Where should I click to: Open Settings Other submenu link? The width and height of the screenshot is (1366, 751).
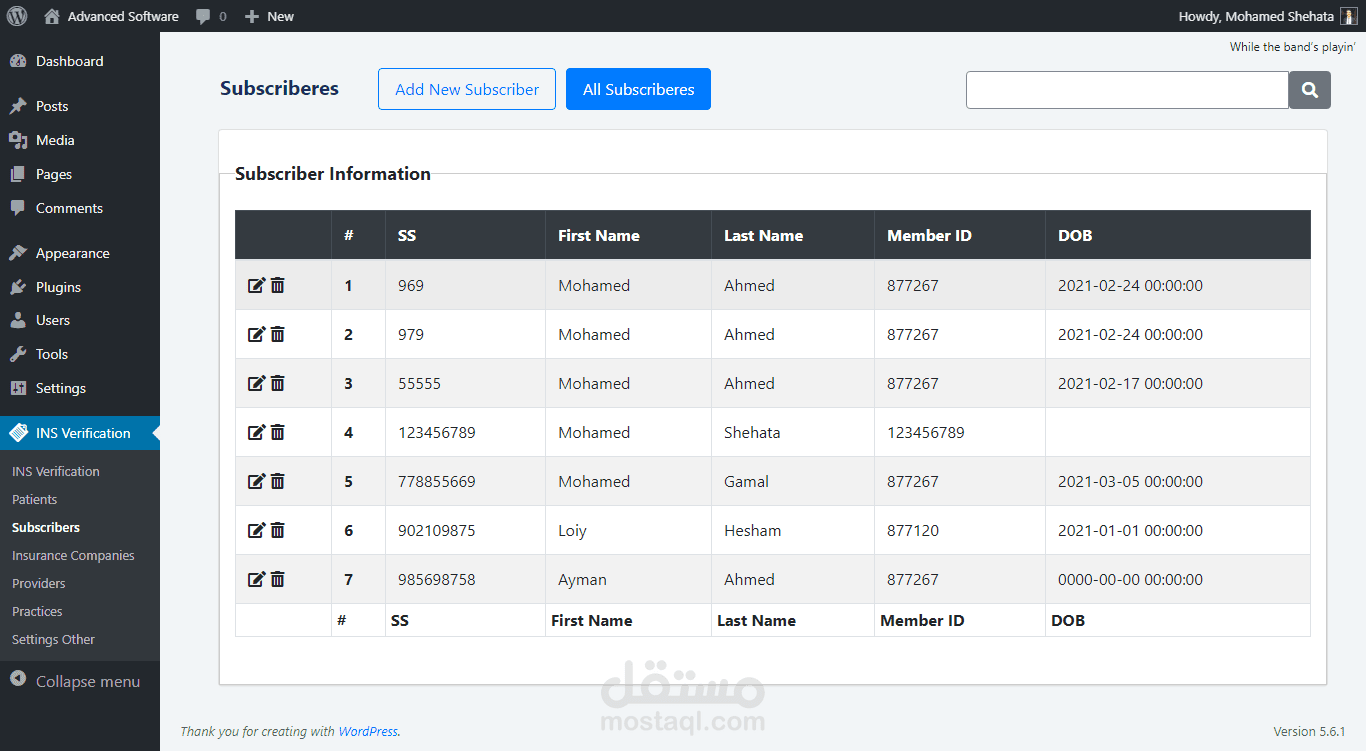coord(54,639)
